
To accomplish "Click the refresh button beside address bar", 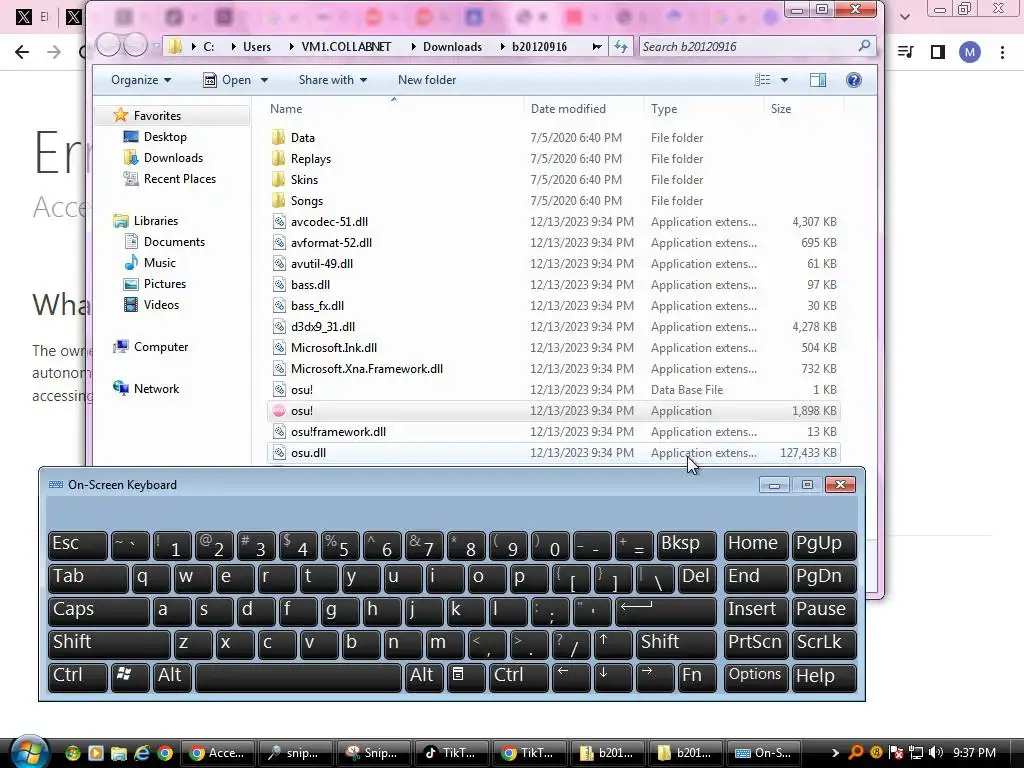I will 620,47.
